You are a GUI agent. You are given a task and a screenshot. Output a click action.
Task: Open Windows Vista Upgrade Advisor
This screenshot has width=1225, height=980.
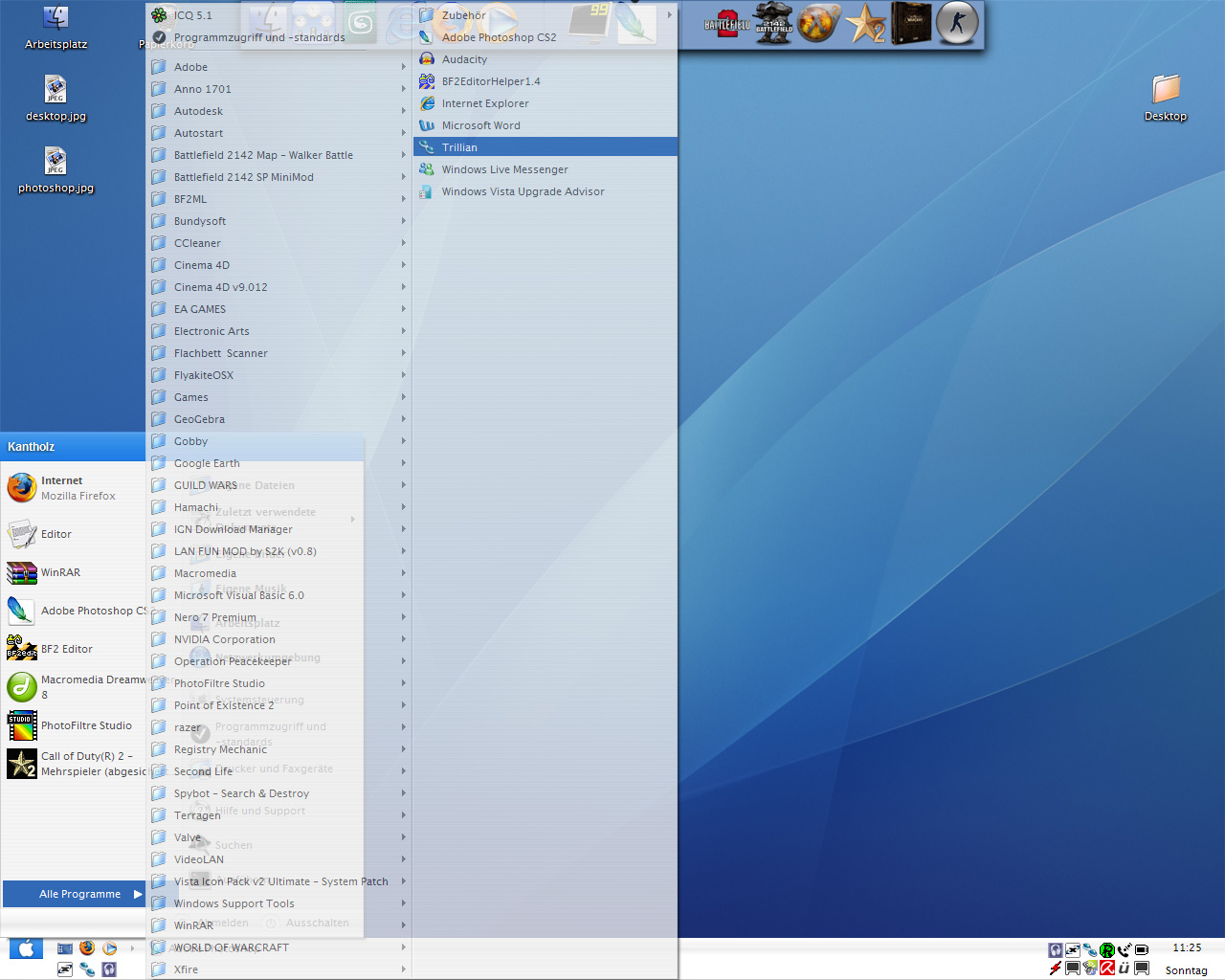(546, 191)
